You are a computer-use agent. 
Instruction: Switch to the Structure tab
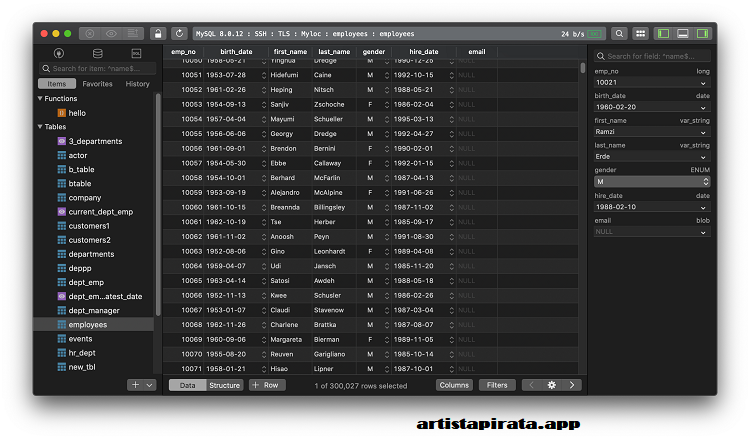(224, 385)
